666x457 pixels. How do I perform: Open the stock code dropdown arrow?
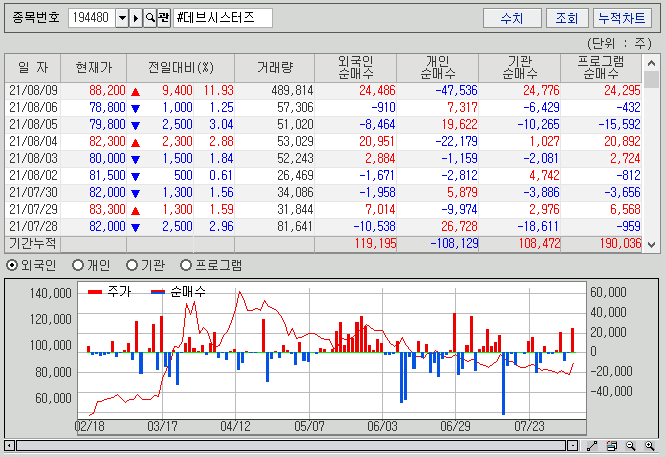click(x=122, y=18)
